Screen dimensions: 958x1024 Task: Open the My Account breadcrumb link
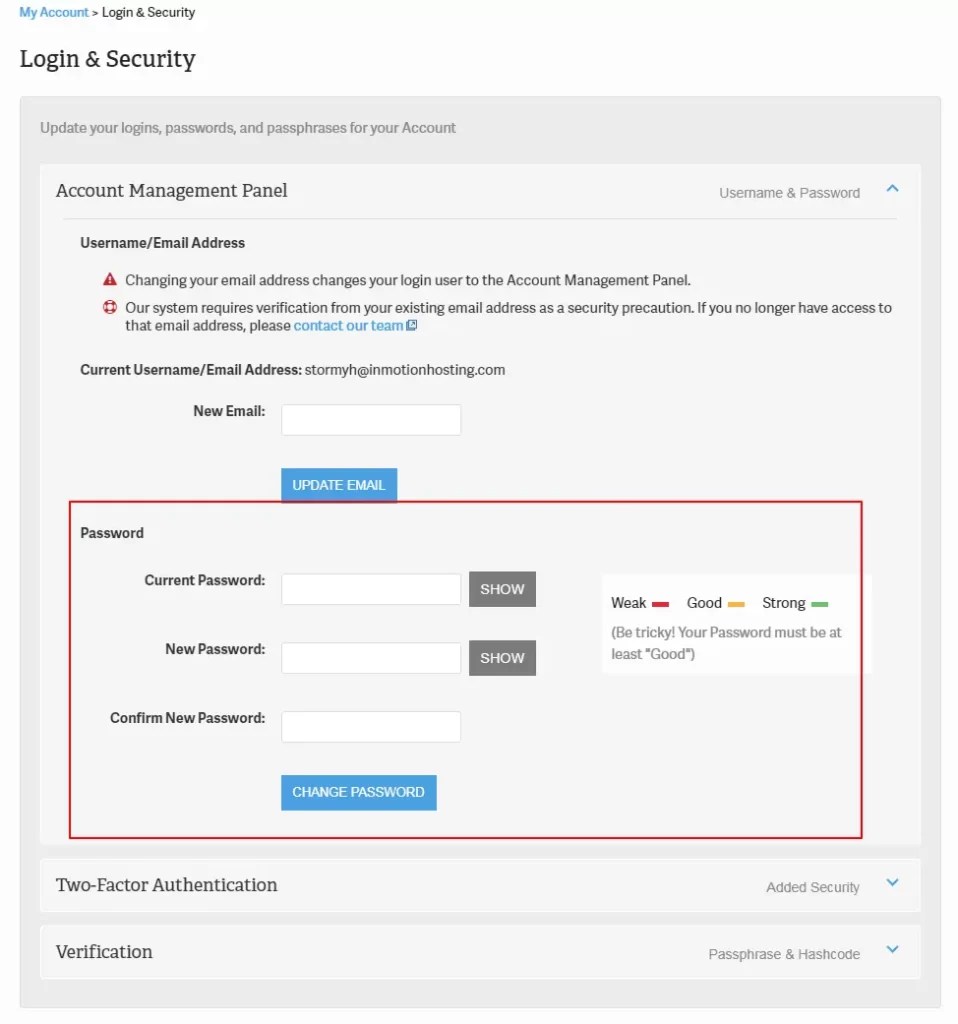click(x=52, y=12)
